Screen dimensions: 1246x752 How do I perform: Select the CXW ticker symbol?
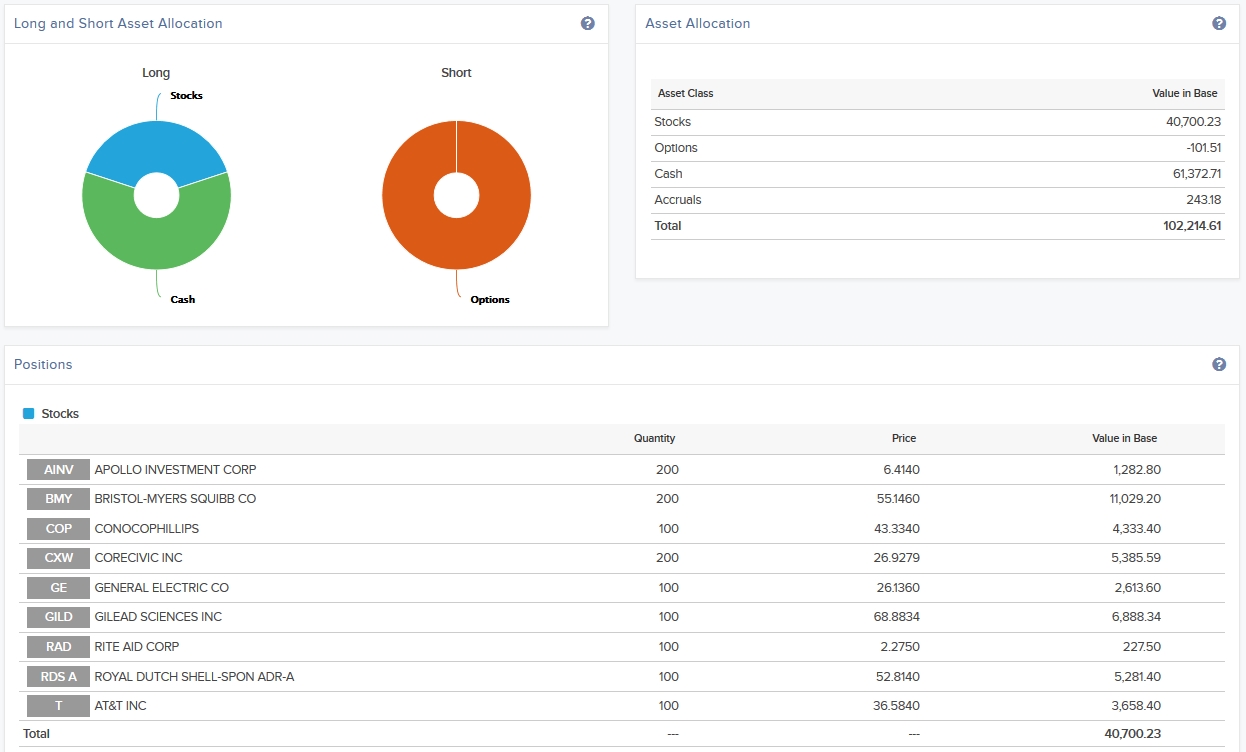[x=59, y=558]
